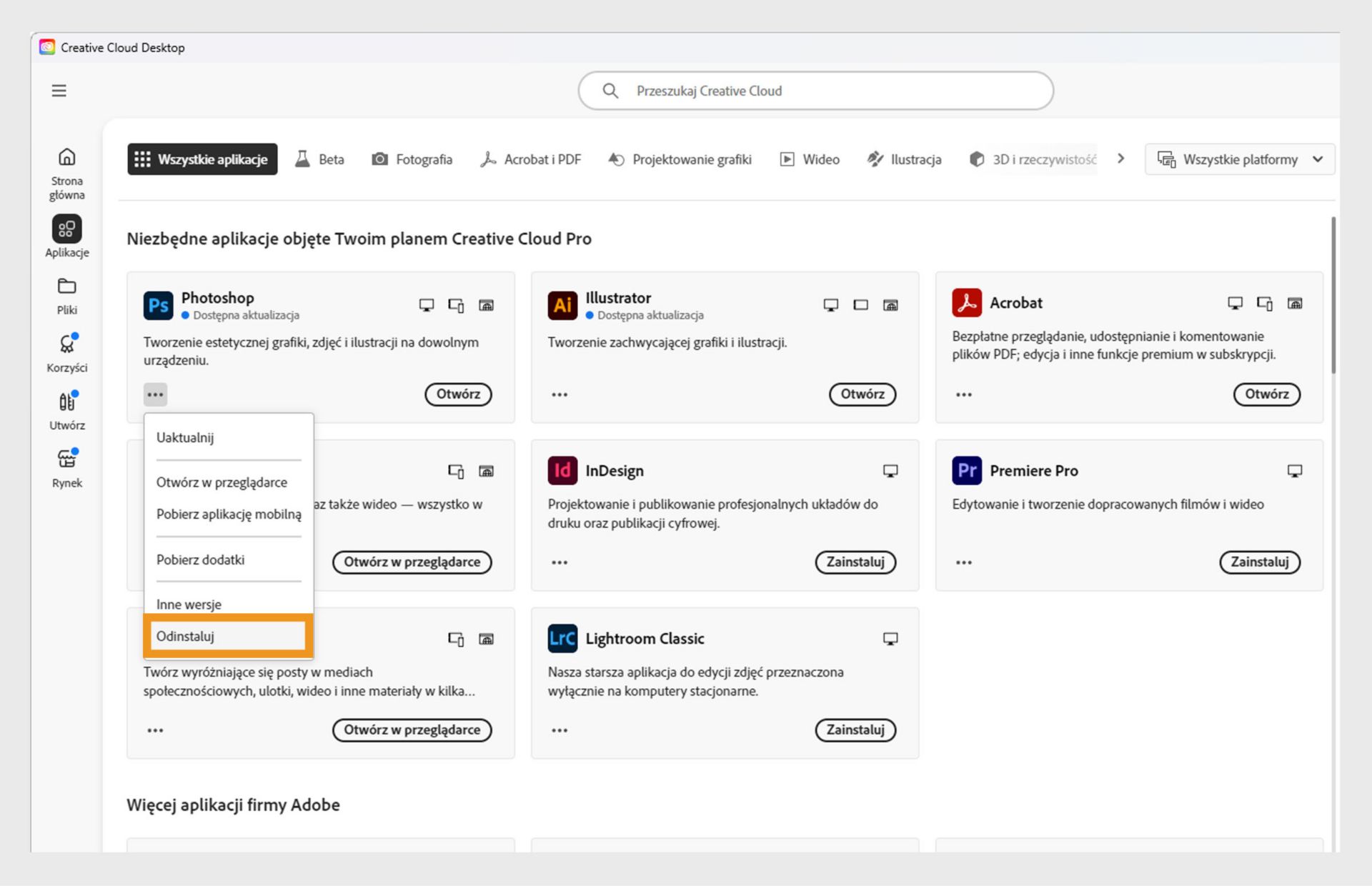
Task: Expand more categories with the right chevron arrow
Action: (1121, 159)
